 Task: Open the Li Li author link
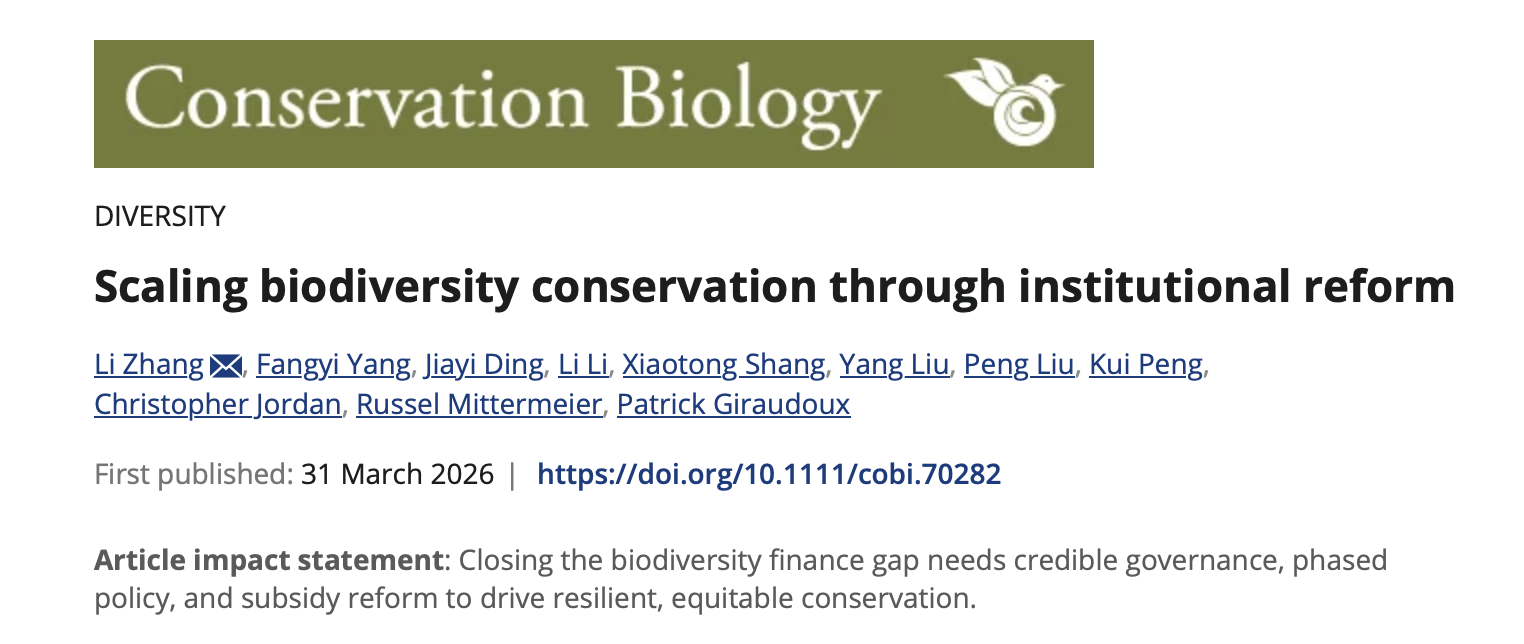[583, 366]
